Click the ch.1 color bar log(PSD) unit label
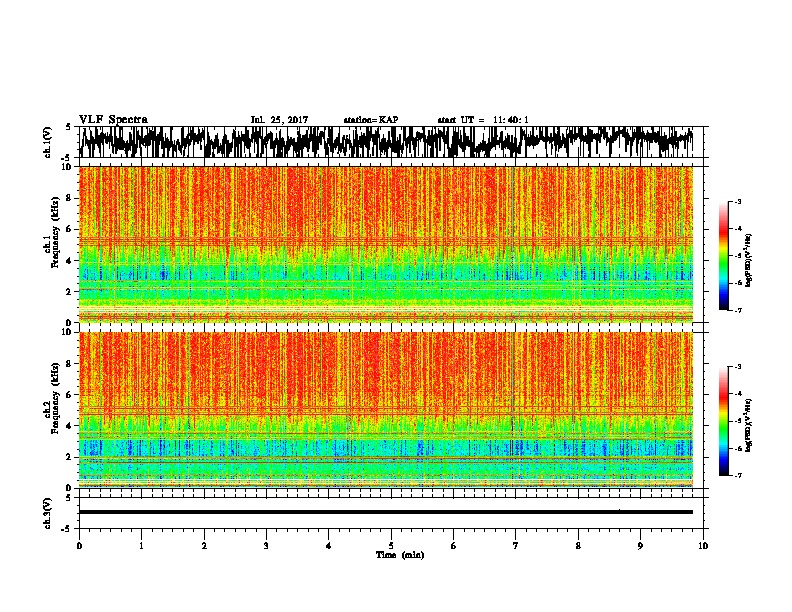Screen dimensions: 792x612 tap(749, 261)
